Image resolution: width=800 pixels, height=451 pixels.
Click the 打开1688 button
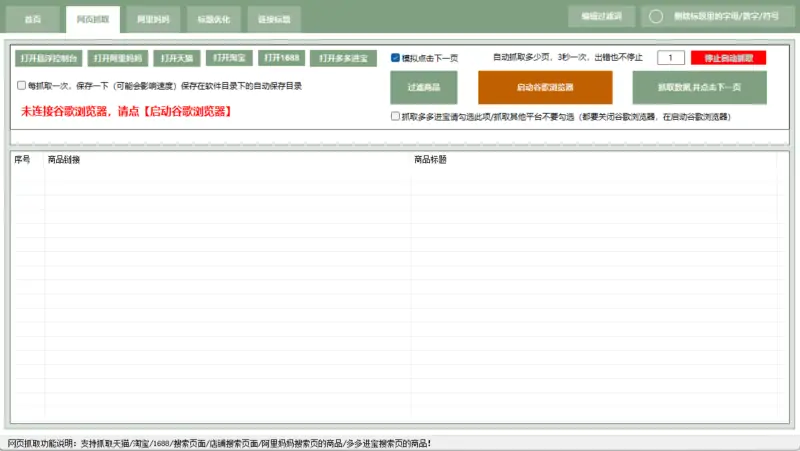click(x=280, y=58)
